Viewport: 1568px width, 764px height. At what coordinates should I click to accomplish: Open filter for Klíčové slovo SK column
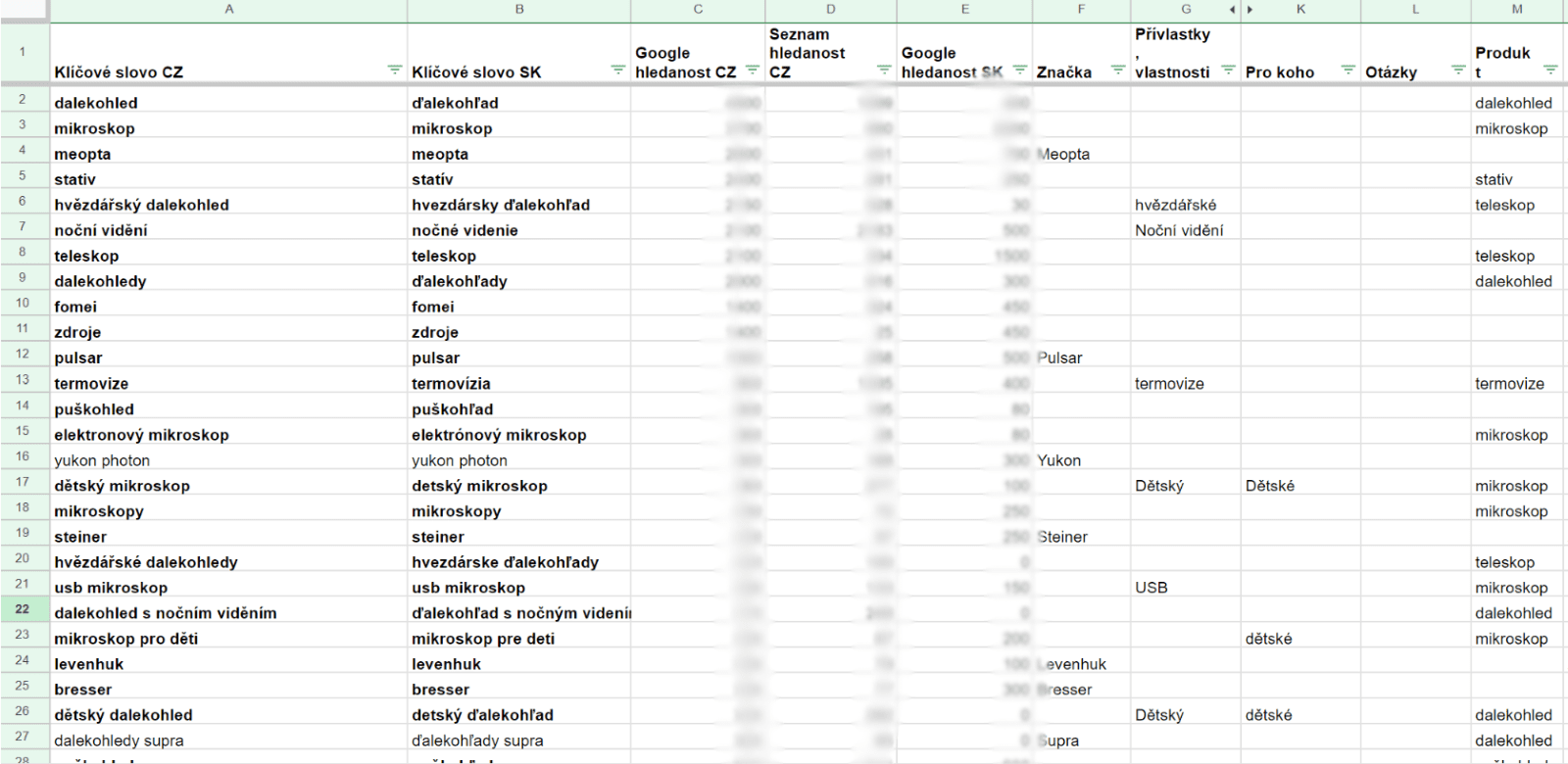[x=617, y=71]
